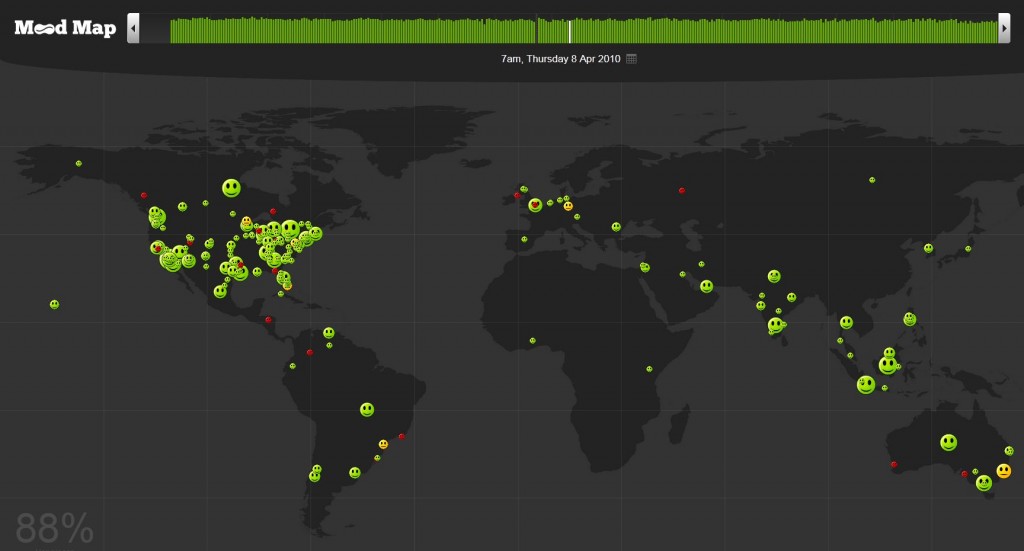Select the green smiley in southeast Australia

coord(984,483)
